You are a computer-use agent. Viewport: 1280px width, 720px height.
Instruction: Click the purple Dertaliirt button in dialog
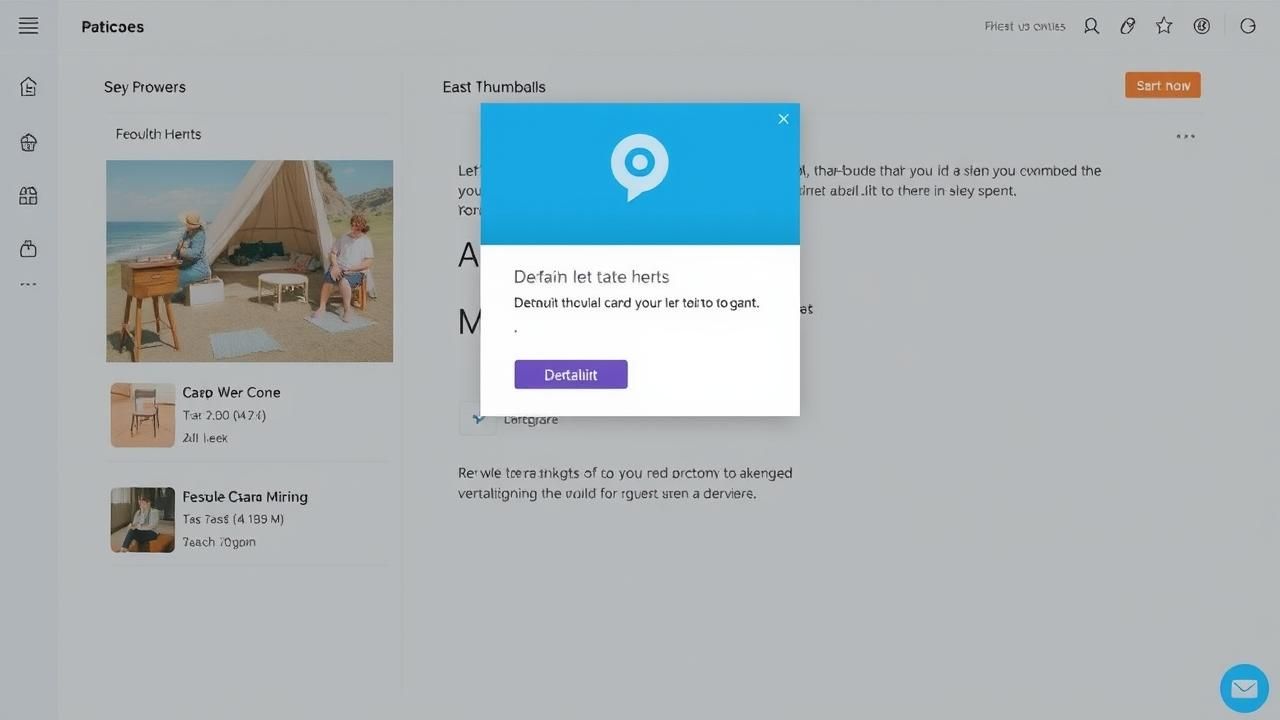(570, 374)
